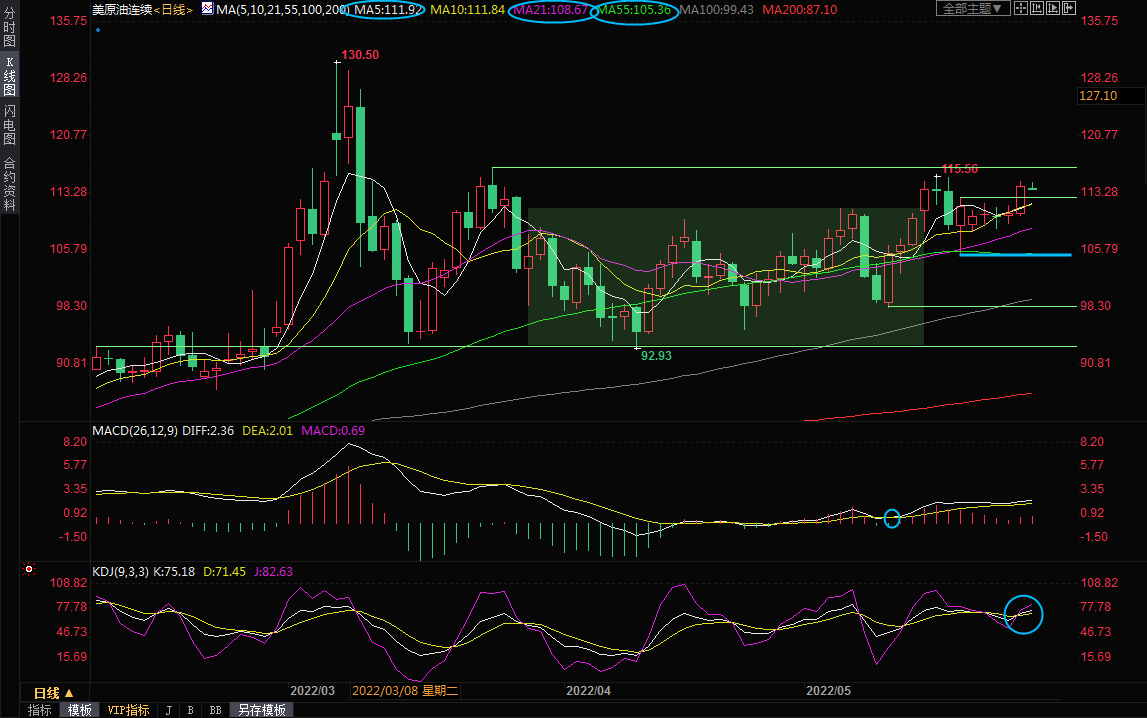Toggle the B indicator button
Viewport: 1147px width, 718px height.
coord(190,710)
